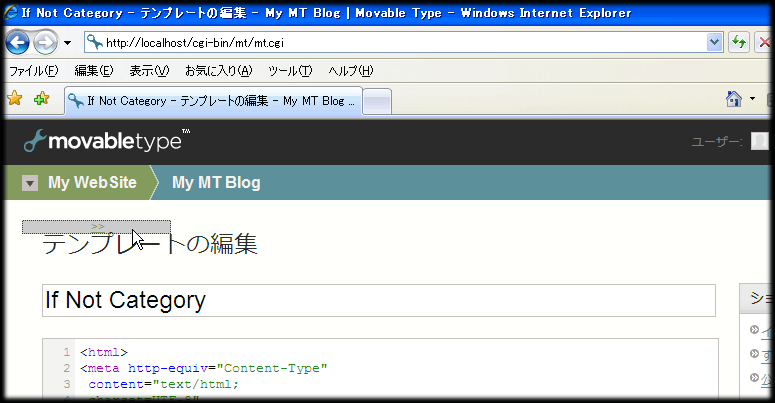The width and height of the screenshot is (775, 403).
Task: Open the ファイル(F) menu
Action: (33, 71)
